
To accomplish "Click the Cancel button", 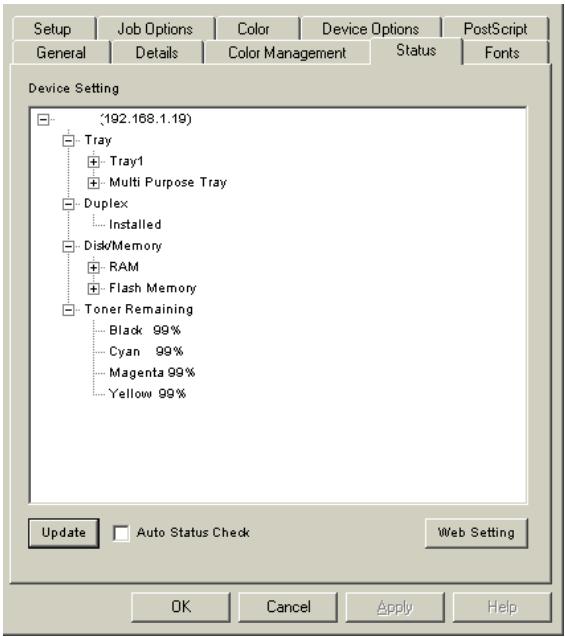I will click(x=288, y=607).
